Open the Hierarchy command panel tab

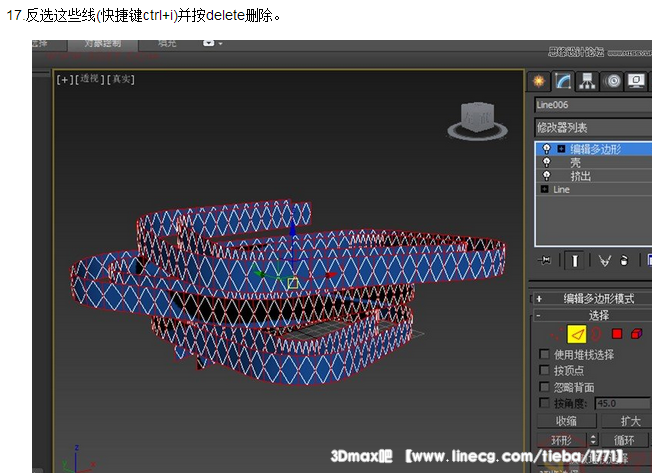[x=587, y=81]
